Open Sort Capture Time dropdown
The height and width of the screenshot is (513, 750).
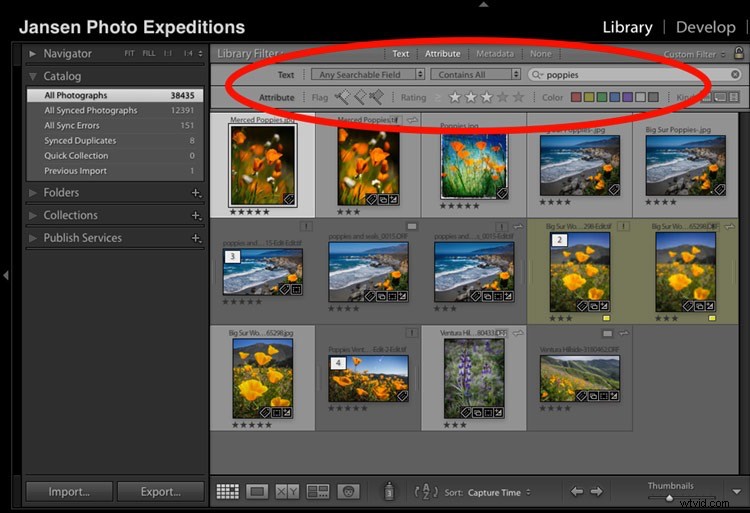pos(499,492)
